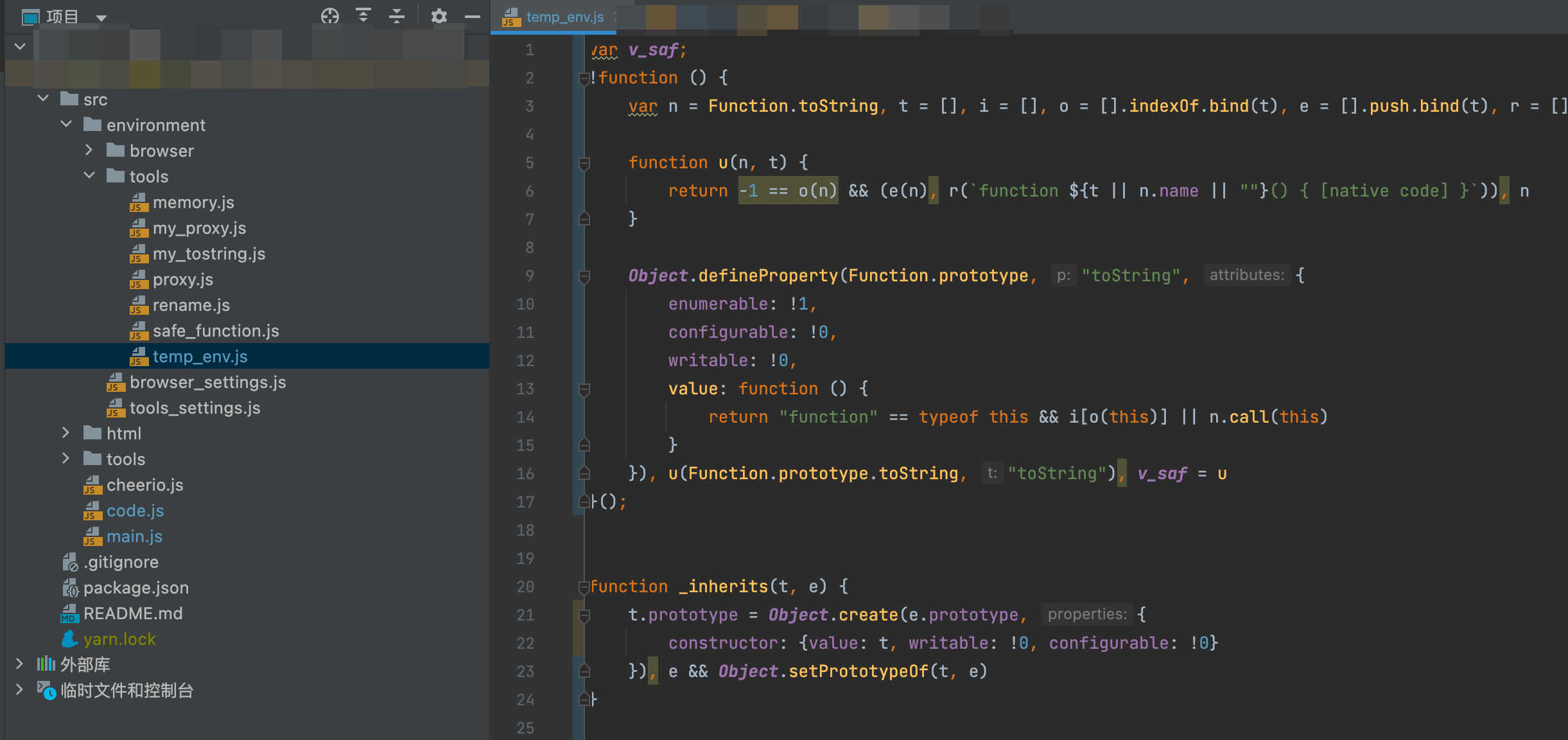1568x740 pixels.
Task: Open package.json file
Action: 136,588
